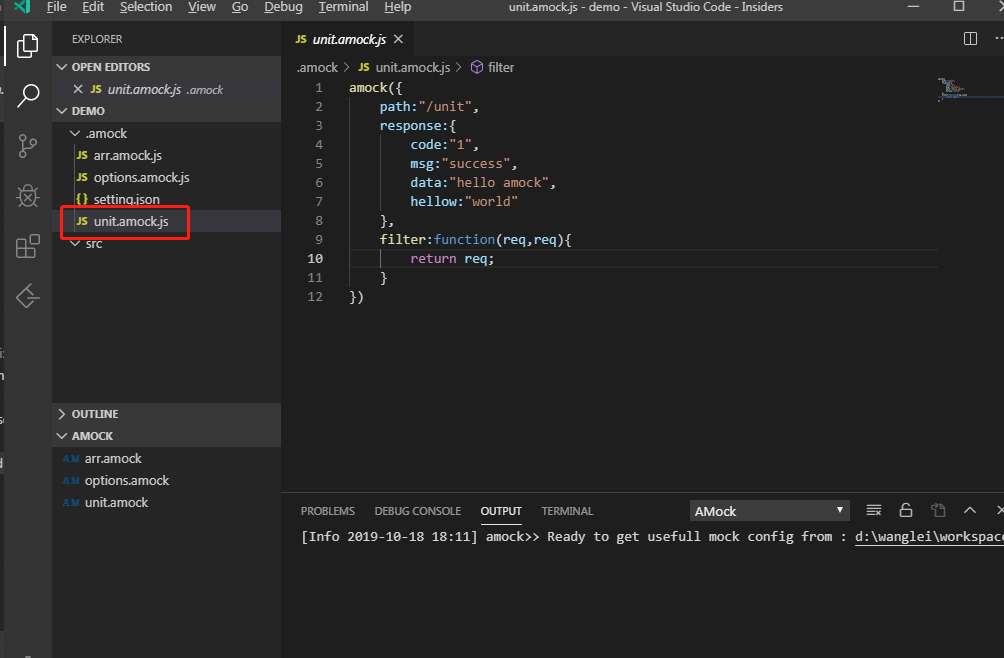Open the Source Control view
This screenshot has height=658, width=1004.
tap(28, 146)
